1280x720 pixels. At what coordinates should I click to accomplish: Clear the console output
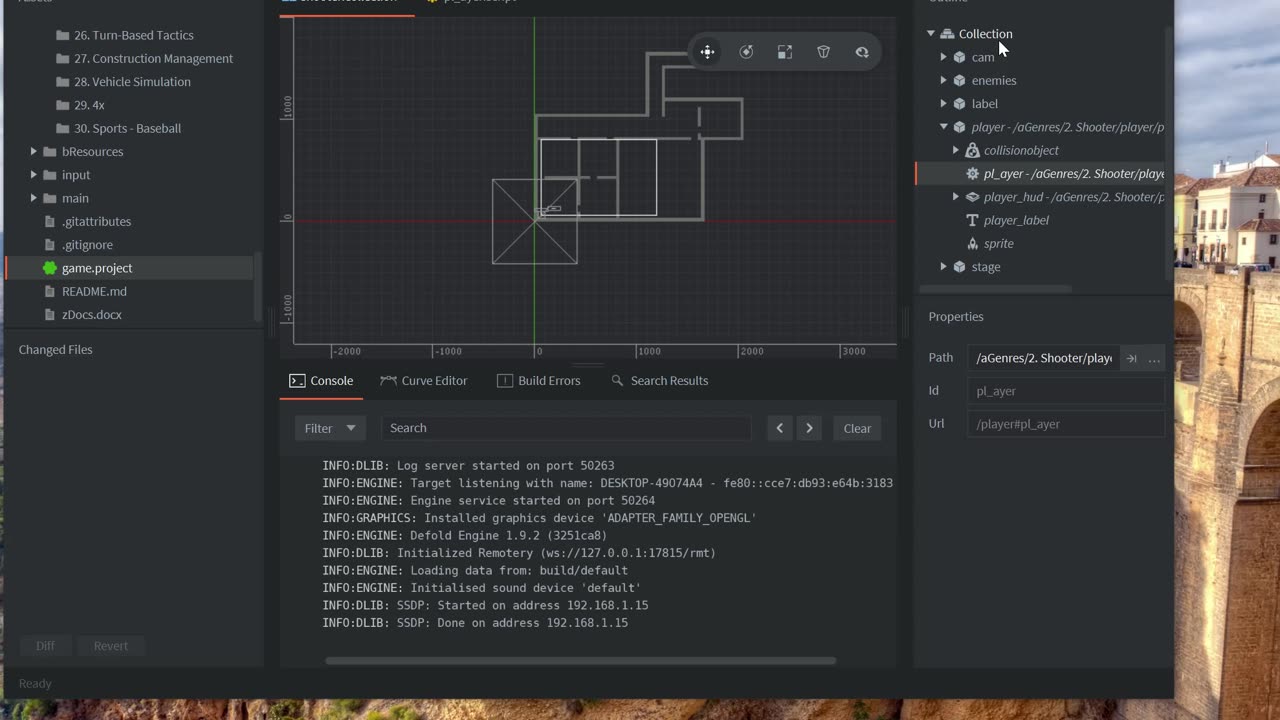(857, 428)
